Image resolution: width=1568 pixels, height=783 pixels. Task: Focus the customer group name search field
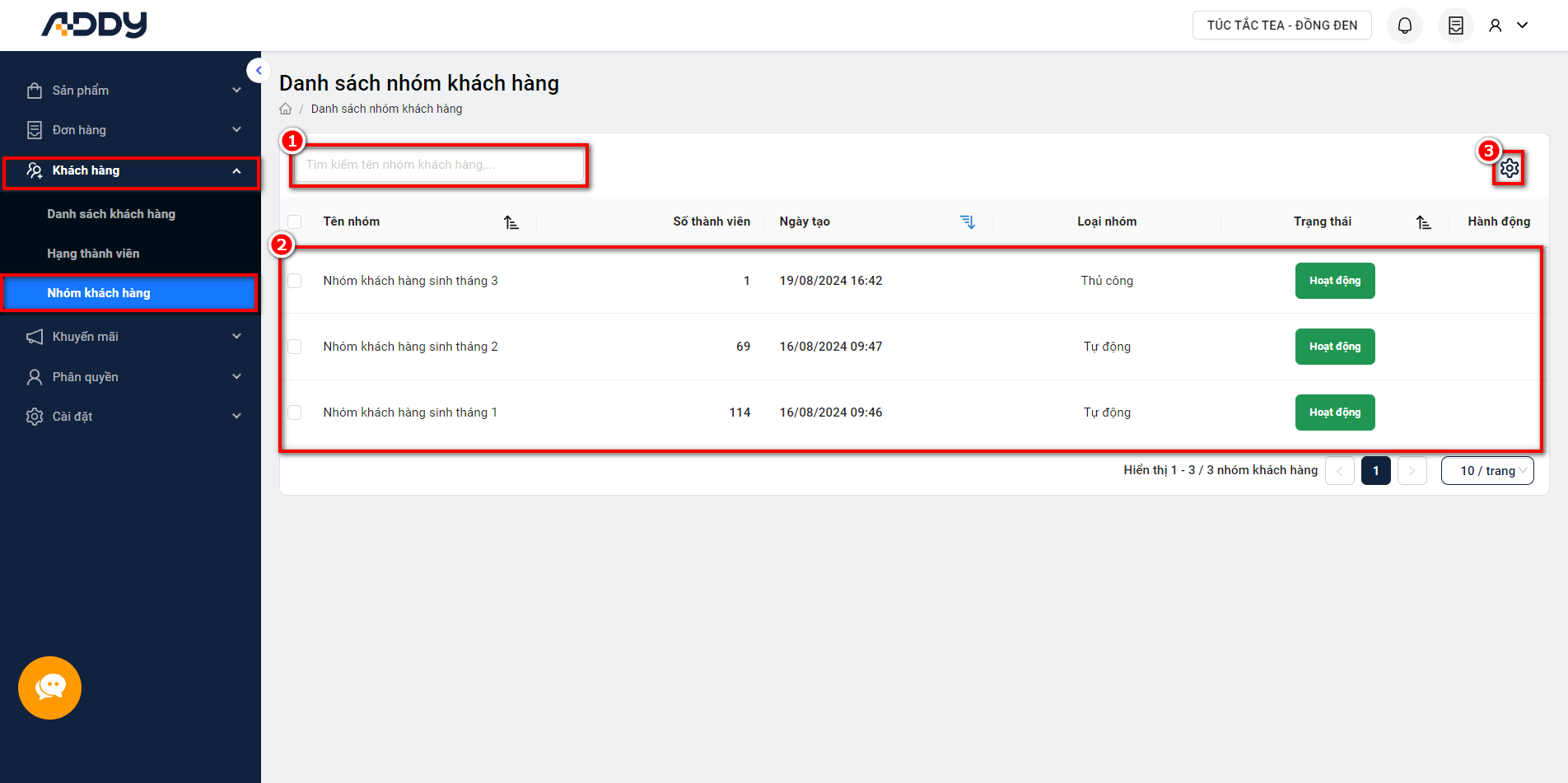(439, 165)
